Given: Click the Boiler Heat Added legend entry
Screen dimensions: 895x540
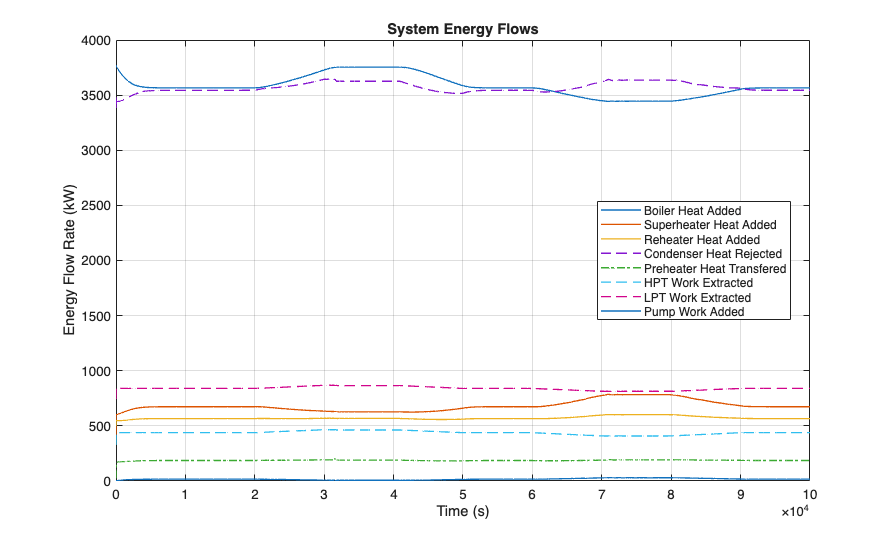Looking at the screenshot, I should 692,211.
